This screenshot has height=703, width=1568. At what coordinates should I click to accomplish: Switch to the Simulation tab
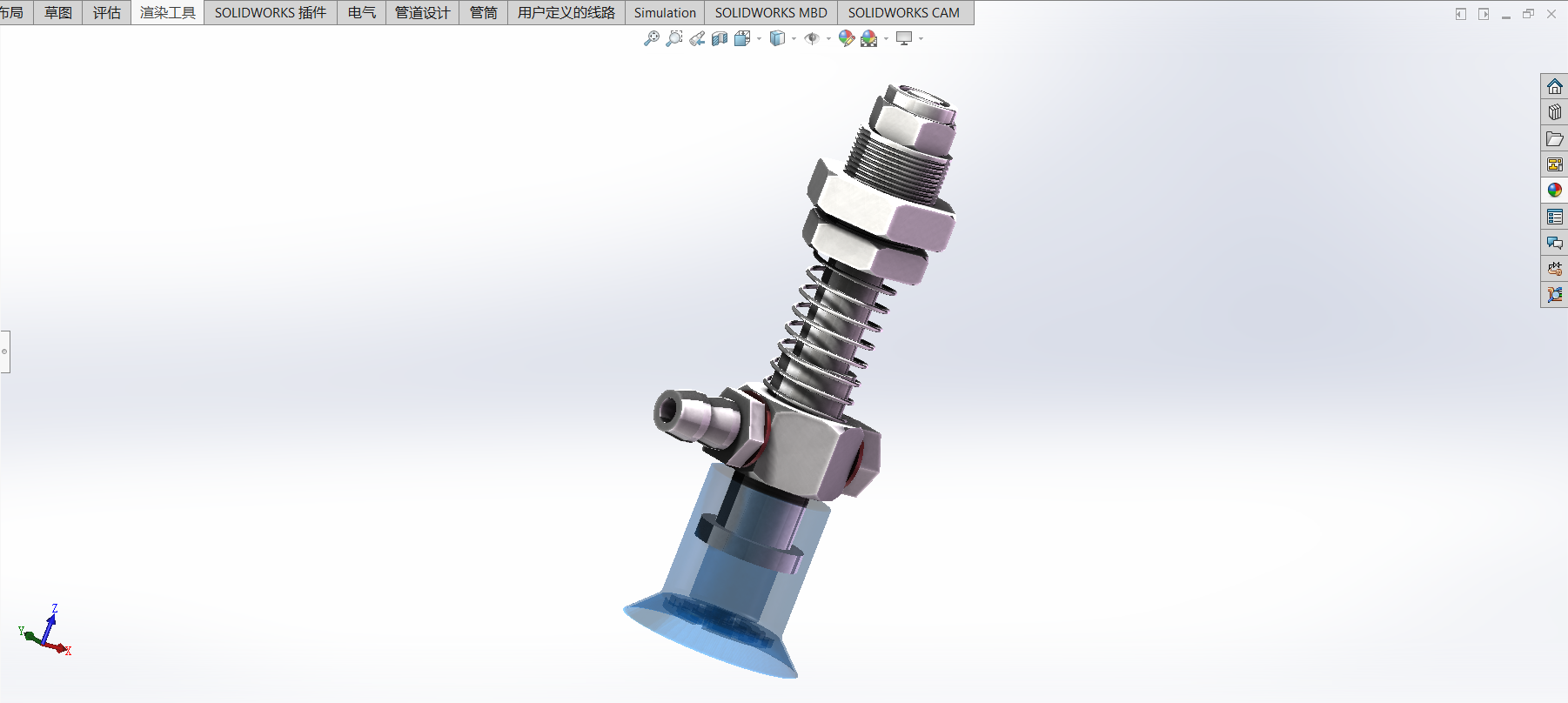pyautogui.click(x=665, y=12)
